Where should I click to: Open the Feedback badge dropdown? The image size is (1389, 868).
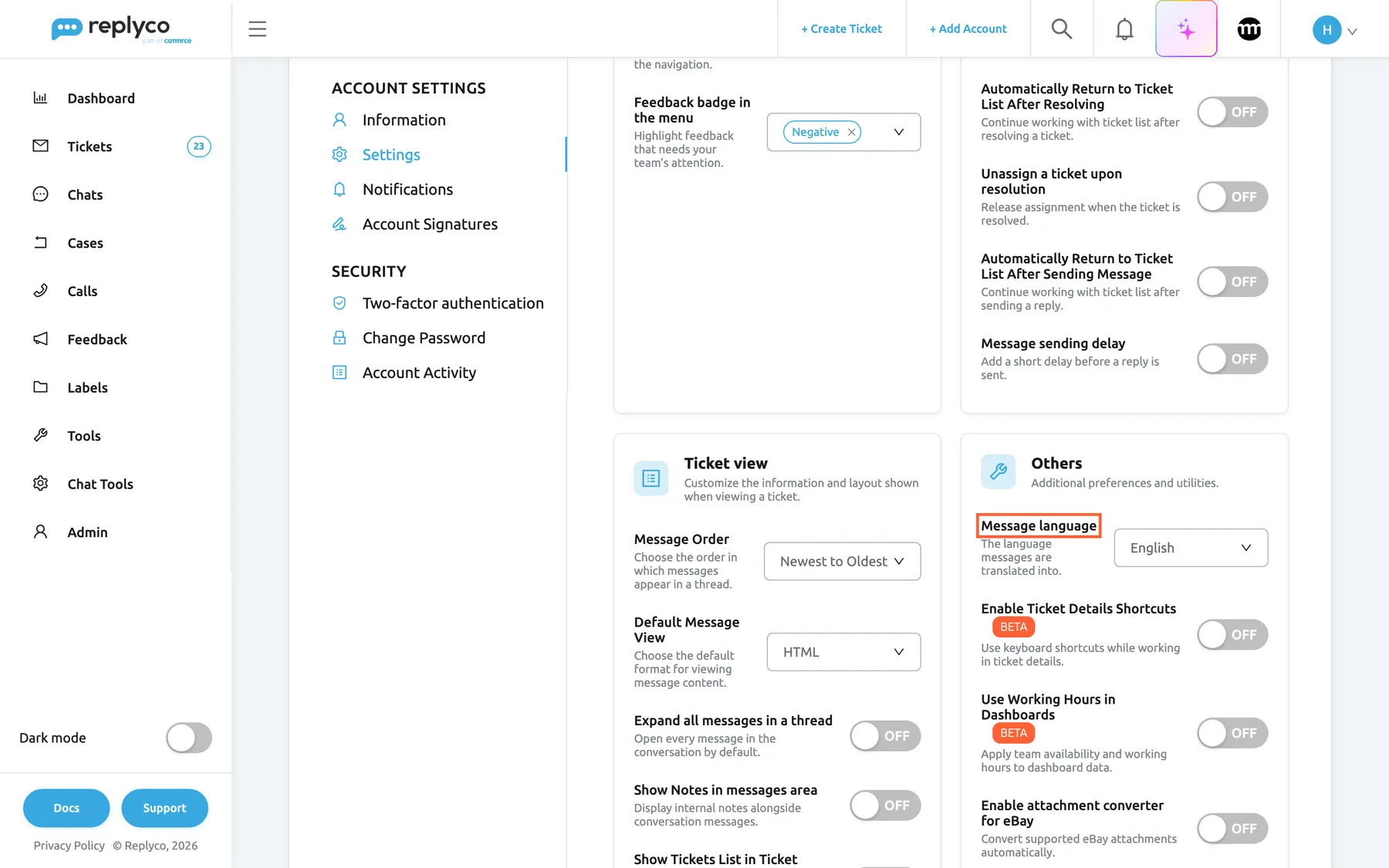point(843,132)
